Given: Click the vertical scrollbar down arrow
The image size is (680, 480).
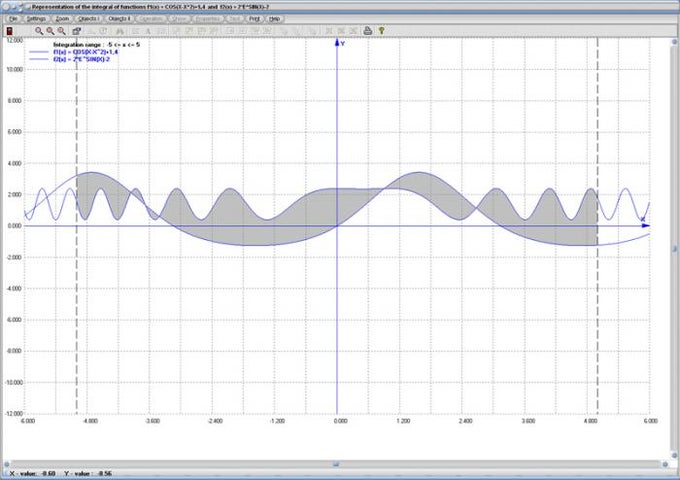Looking at the screenshot, I should click(674, 455).
